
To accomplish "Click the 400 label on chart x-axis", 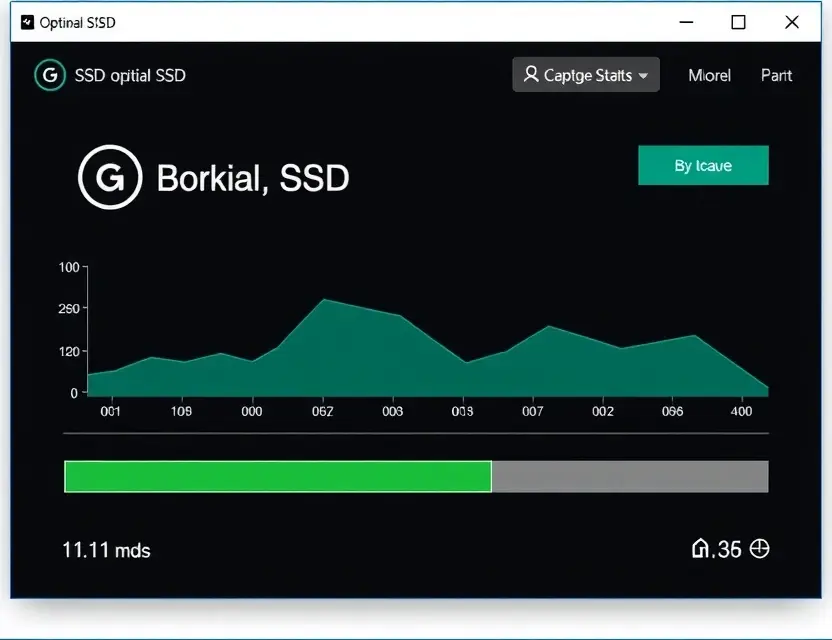I will pos(741,411).
